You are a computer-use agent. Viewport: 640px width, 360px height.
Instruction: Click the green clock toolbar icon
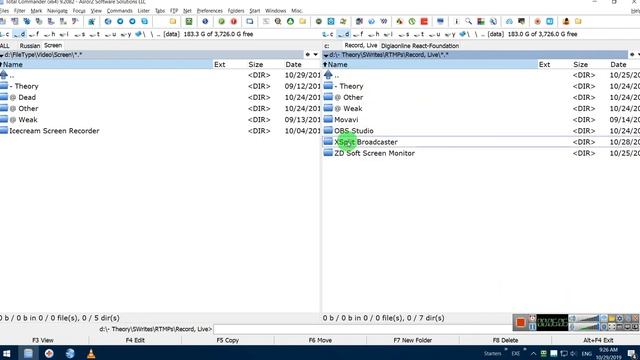[x=412, y=21]
